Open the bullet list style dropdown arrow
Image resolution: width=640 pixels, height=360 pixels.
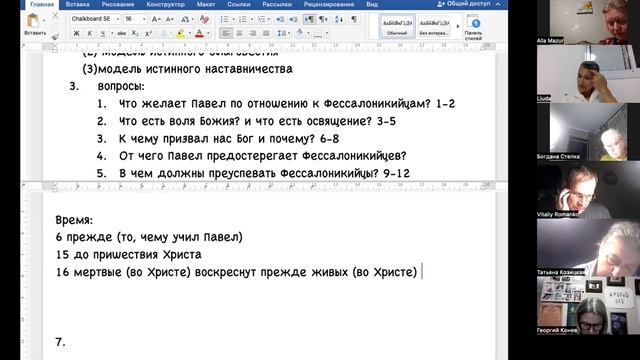pyautogui.click(x=233, y=19)
